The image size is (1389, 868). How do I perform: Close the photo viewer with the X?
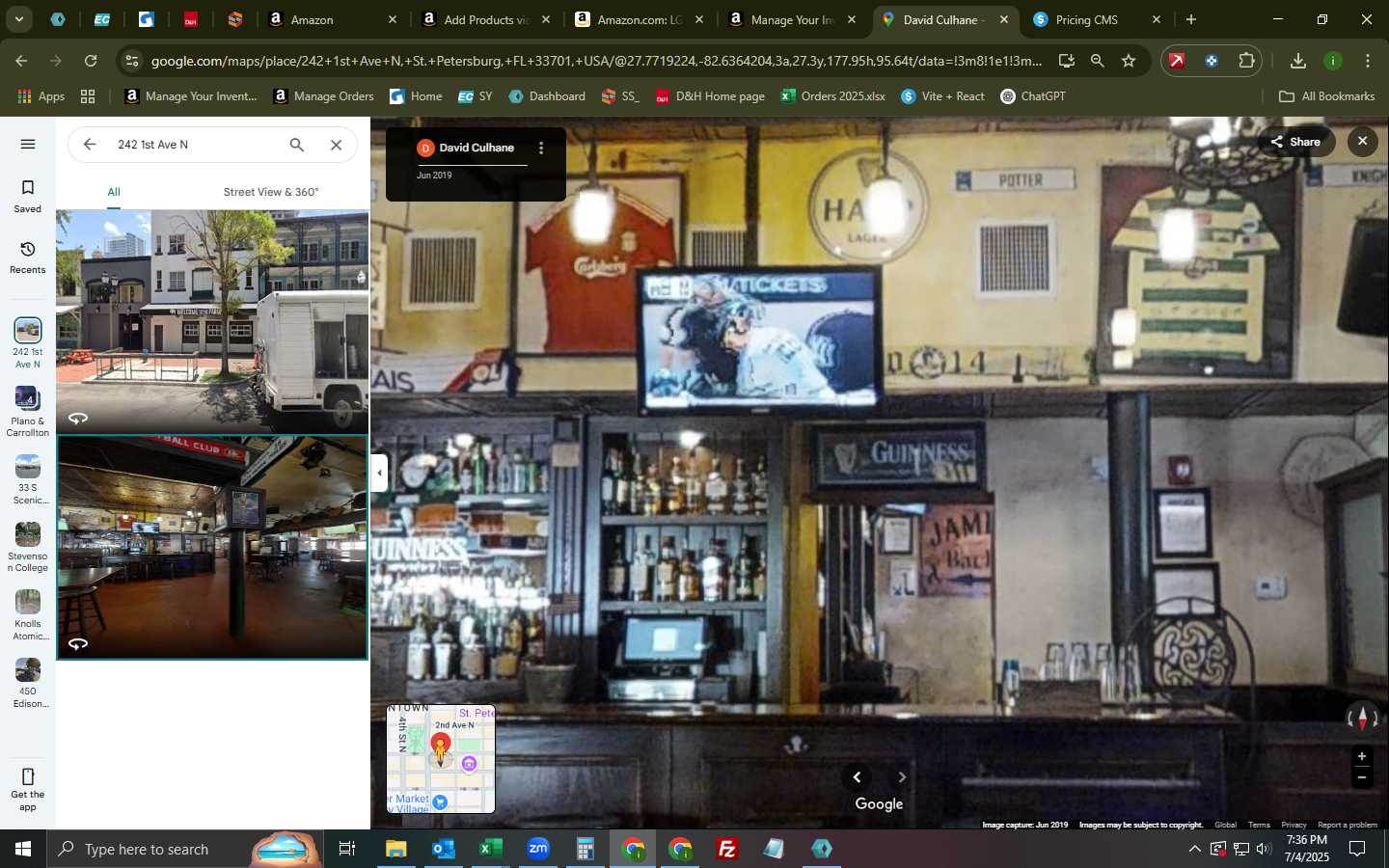click(1362, 142)
